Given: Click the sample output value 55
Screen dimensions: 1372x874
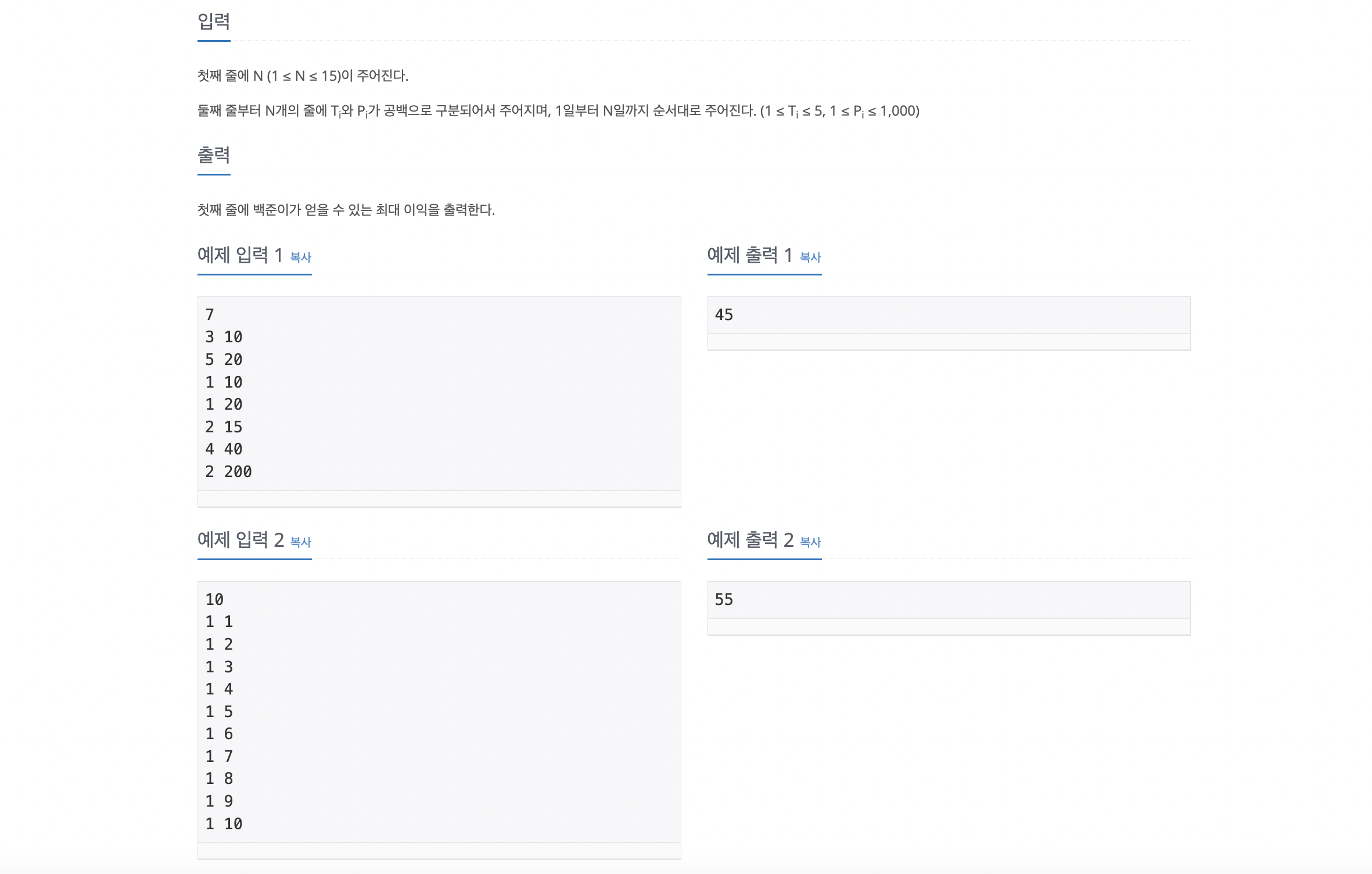Looking at the screenshot, I should point(724,600).
